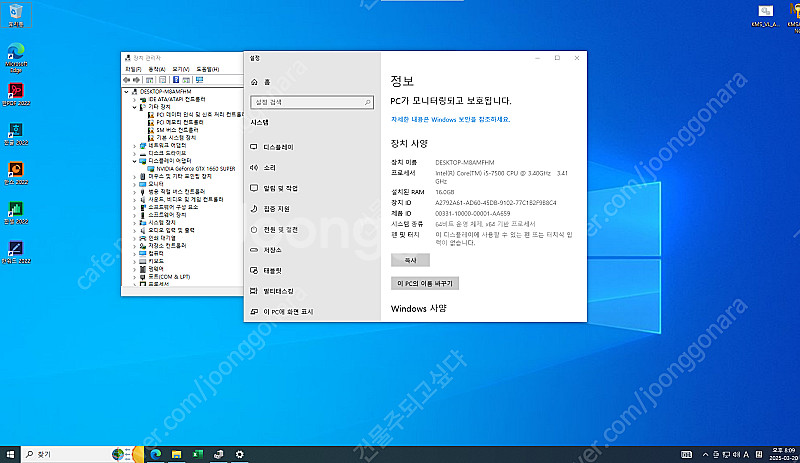The width and height of the screenshot is (800, 463).
Task: Click the volume speaker icon in system tray
Action: point(736,454)
